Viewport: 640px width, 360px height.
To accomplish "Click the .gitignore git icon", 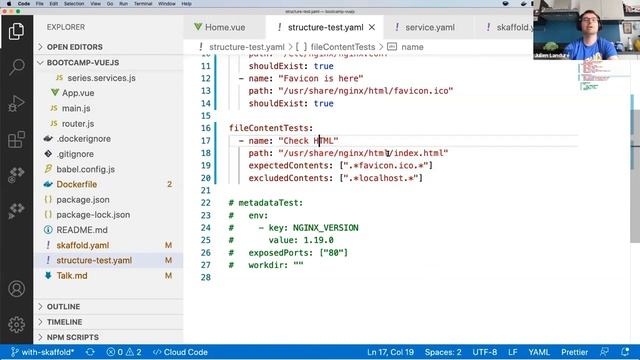I will pos(48,154).
